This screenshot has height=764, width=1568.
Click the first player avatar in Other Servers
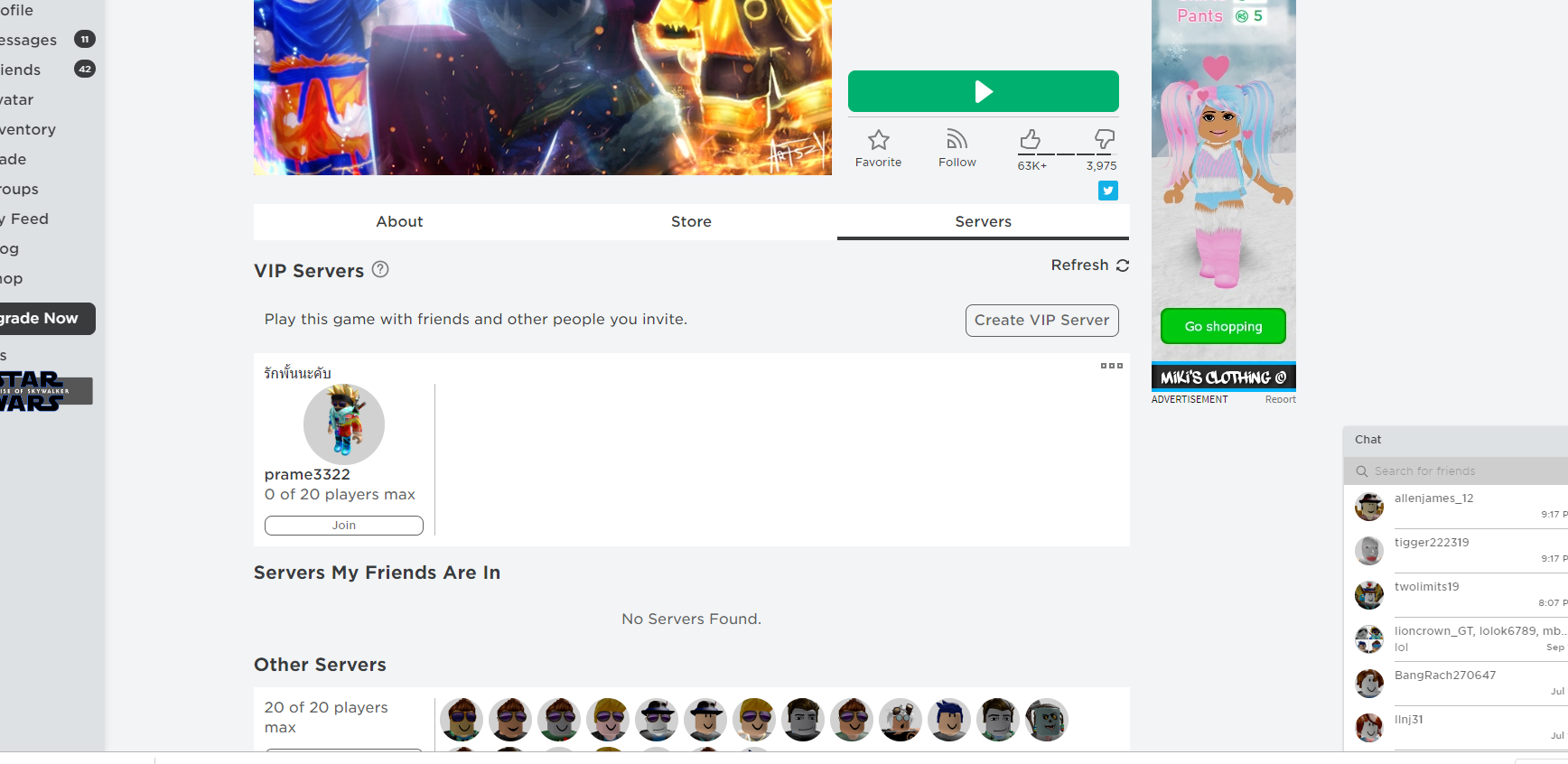462,720
